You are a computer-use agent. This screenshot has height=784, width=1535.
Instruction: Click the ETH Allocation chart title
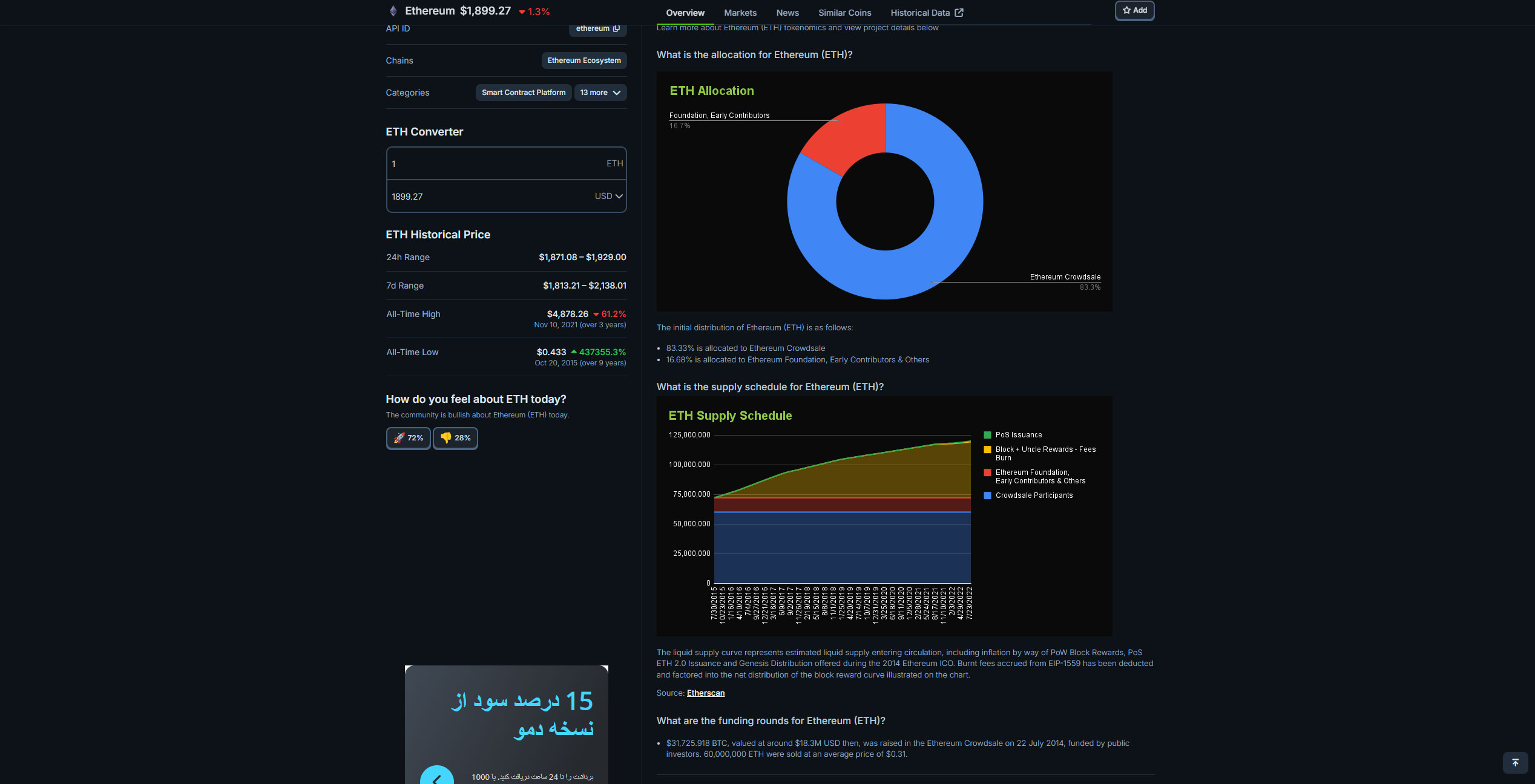[x=712, y=91]
